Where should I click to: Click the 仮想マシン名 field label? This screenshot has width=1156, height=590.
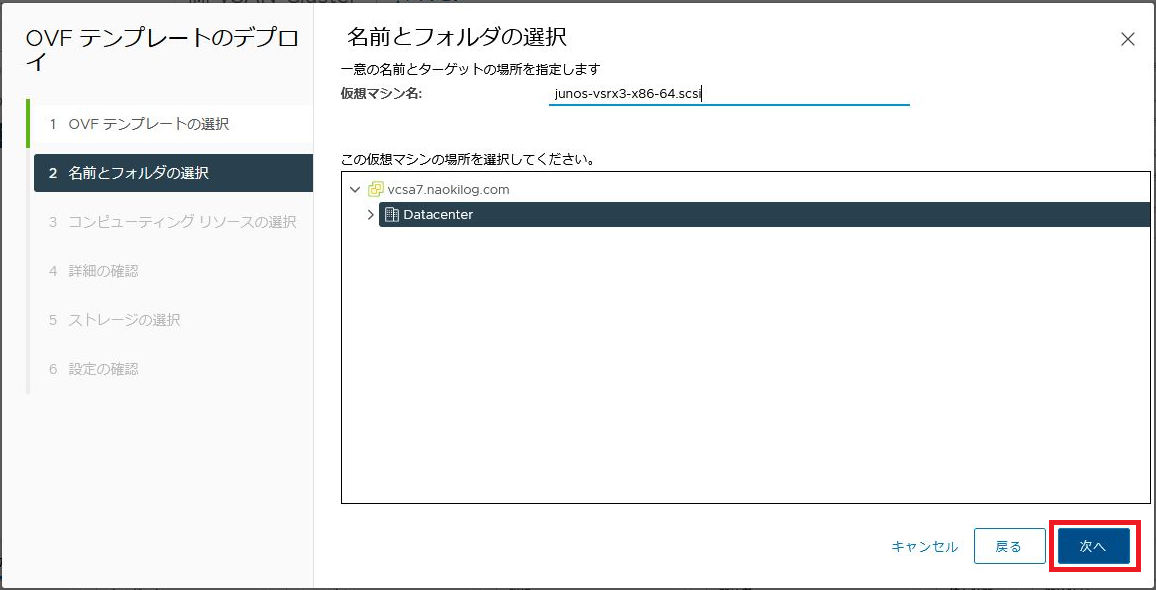point(382,93)
